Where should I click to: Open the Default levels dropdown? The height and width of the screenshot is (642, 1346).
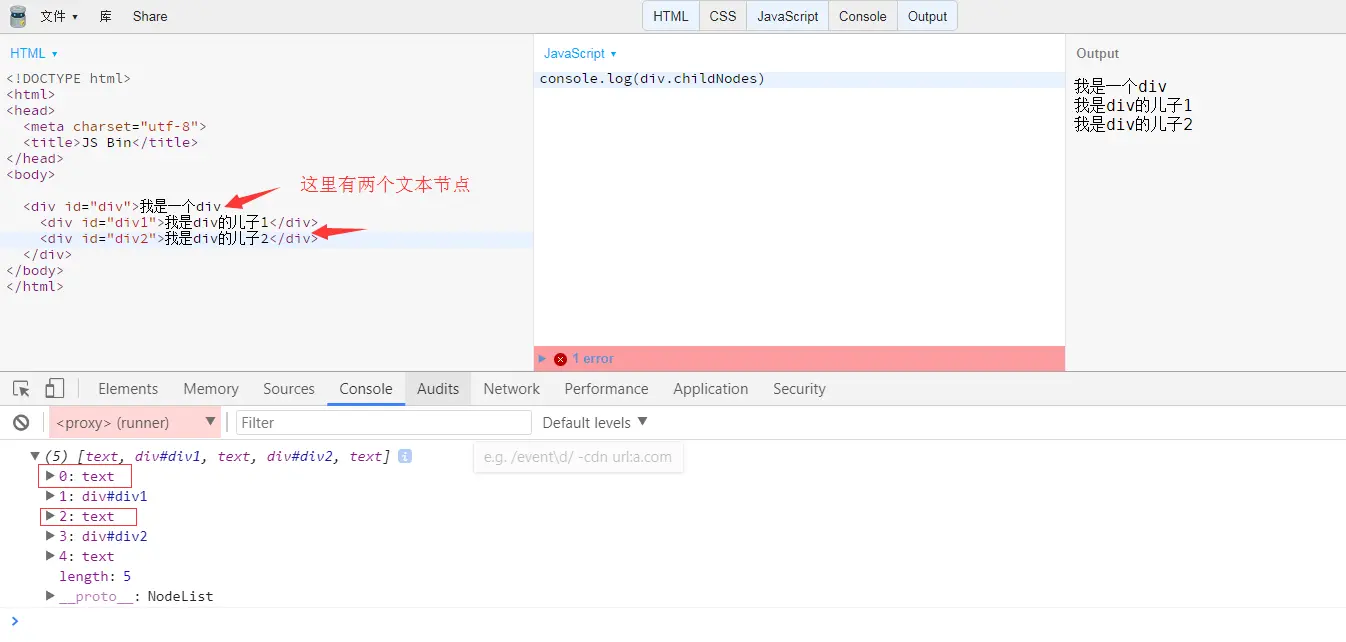coord(595,423)
